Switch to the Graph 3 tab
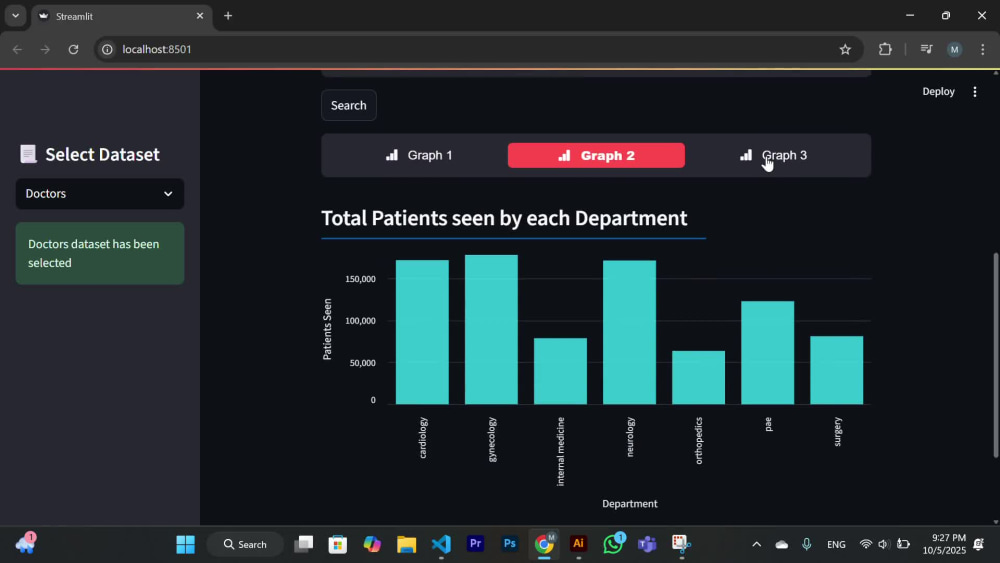Image resolution: width=1000 pixels, height=563 pixels. tap(773, 155)
